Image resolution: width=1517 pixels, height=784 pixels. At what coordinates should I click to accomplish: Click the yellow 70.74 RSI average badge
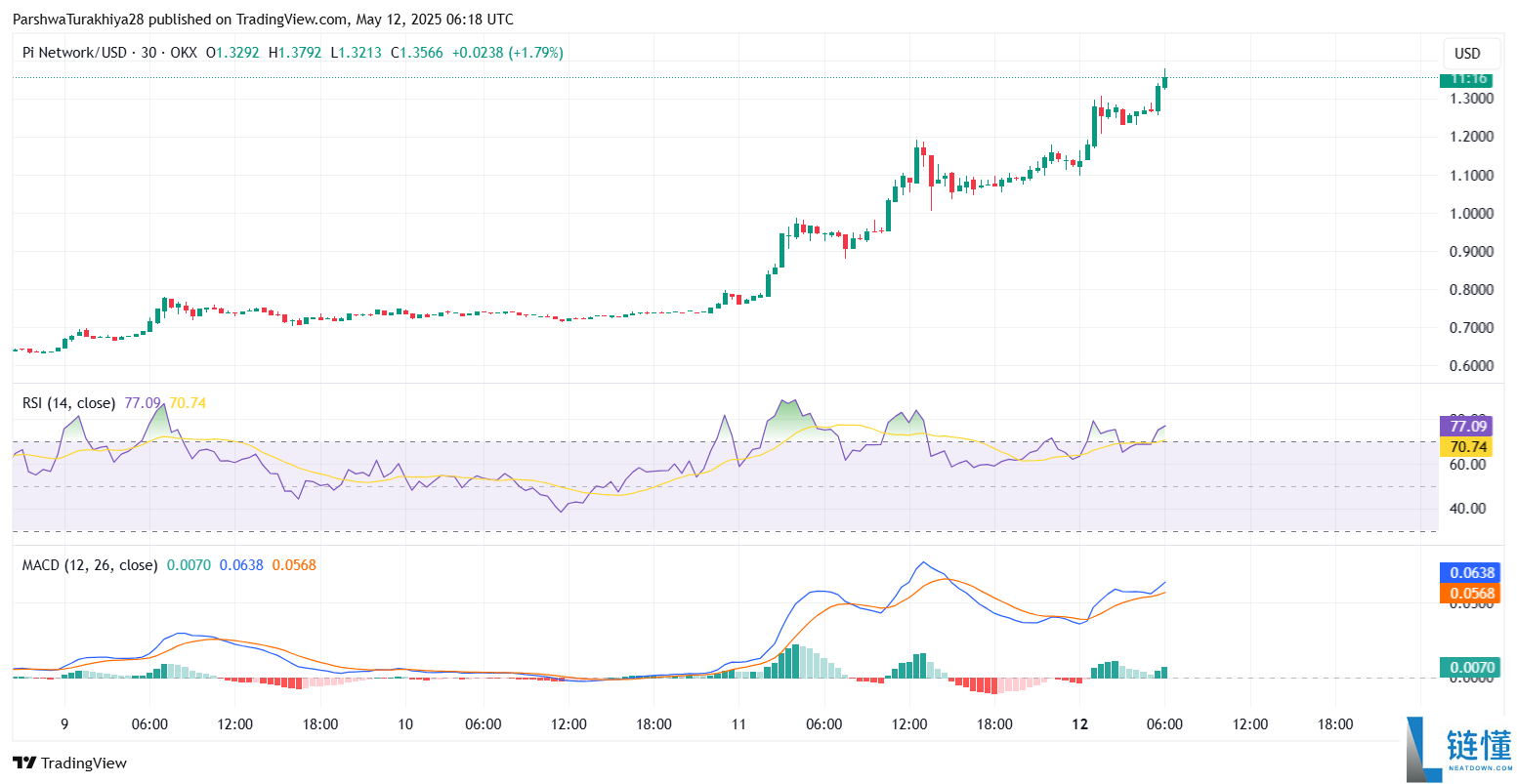tap(1466, 445)
